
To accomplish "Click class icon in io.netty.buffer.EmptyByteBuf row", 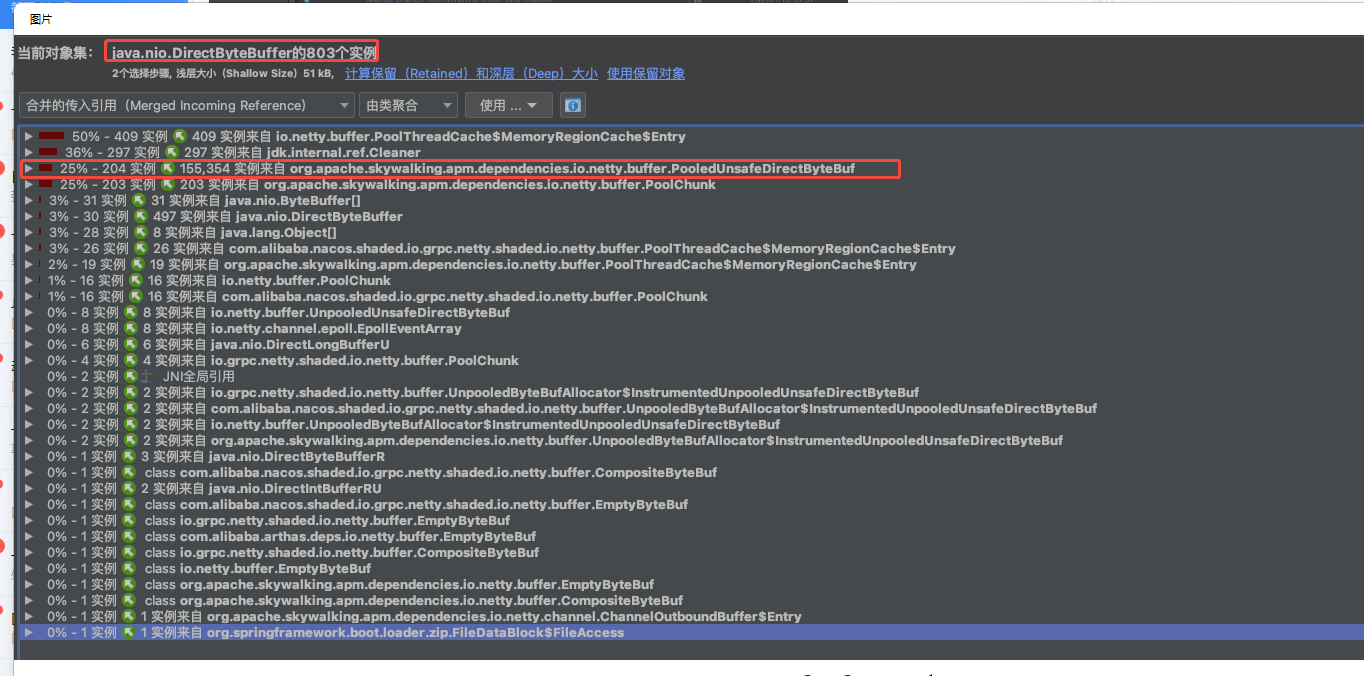I will pos(131,568).
